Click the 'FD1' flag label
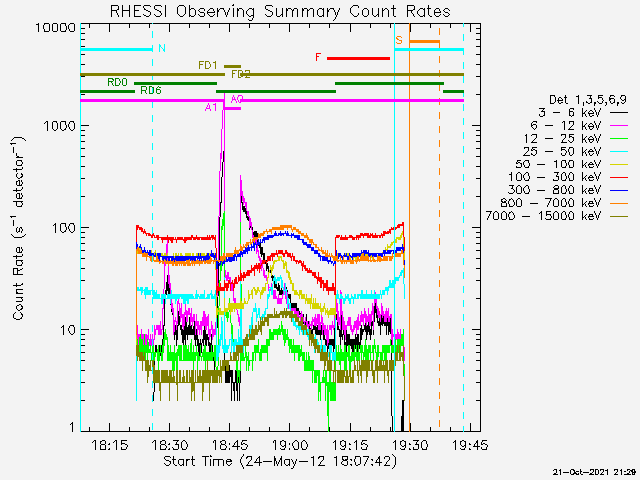This screenshot has width=640, height=480. point(208,65)
